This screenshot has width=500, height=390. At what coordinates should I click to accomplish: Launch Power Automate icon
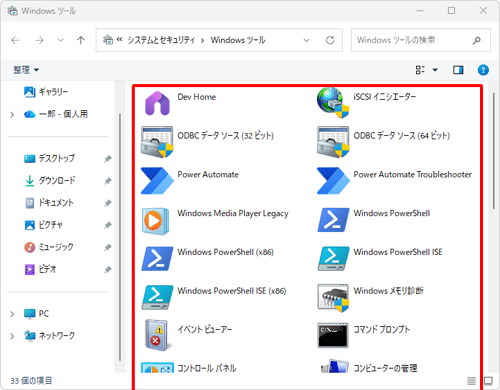pyautogui.click(x=157, y=181)
